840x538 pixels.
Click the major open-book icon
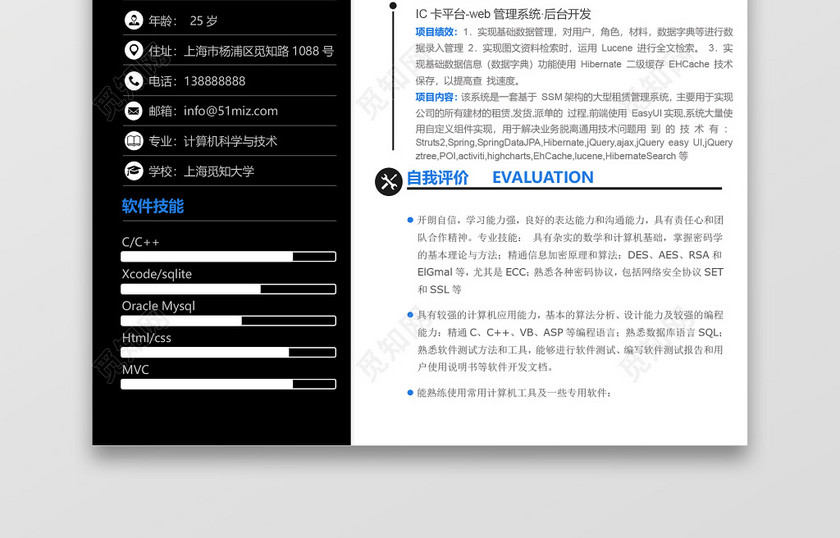133,141
